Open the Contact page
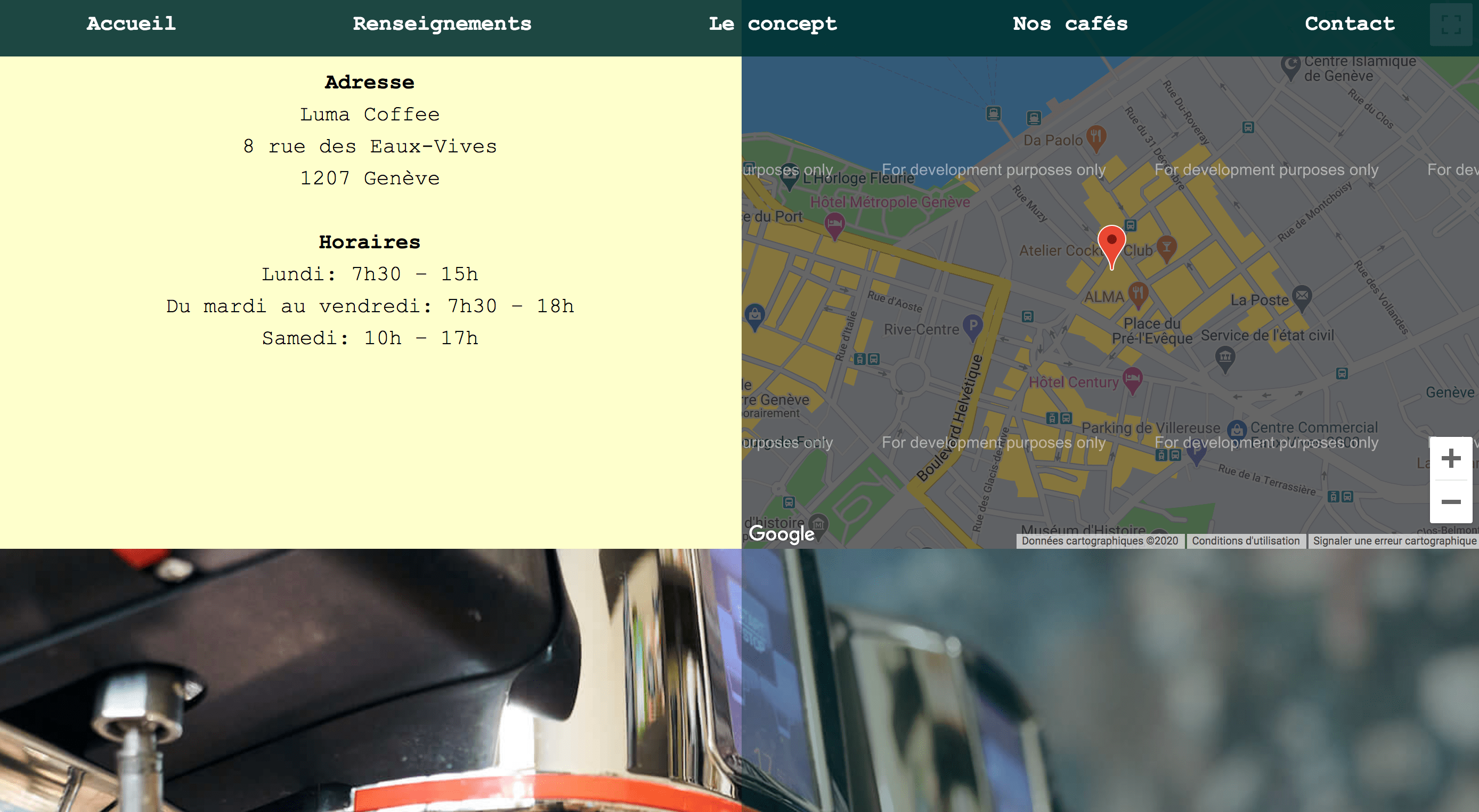 coord(1349,23)
